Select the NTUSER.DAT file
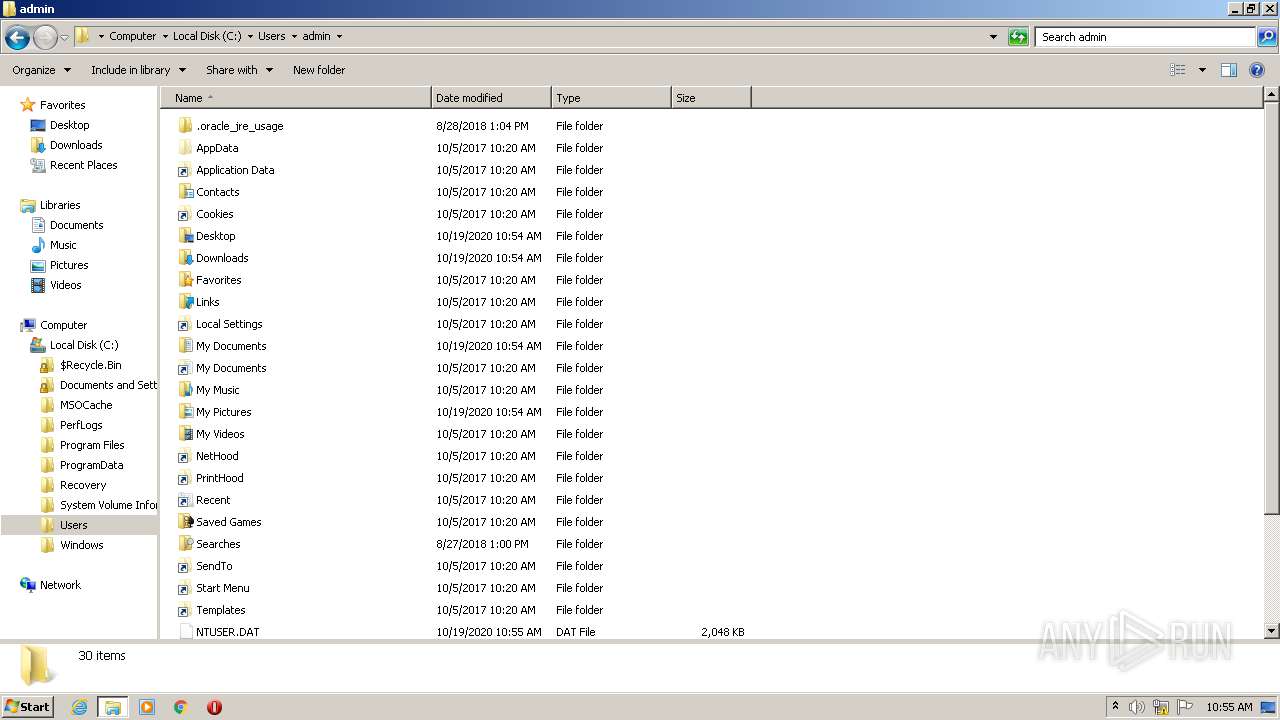Screen dimensions: 1280x720 point(227,632)
